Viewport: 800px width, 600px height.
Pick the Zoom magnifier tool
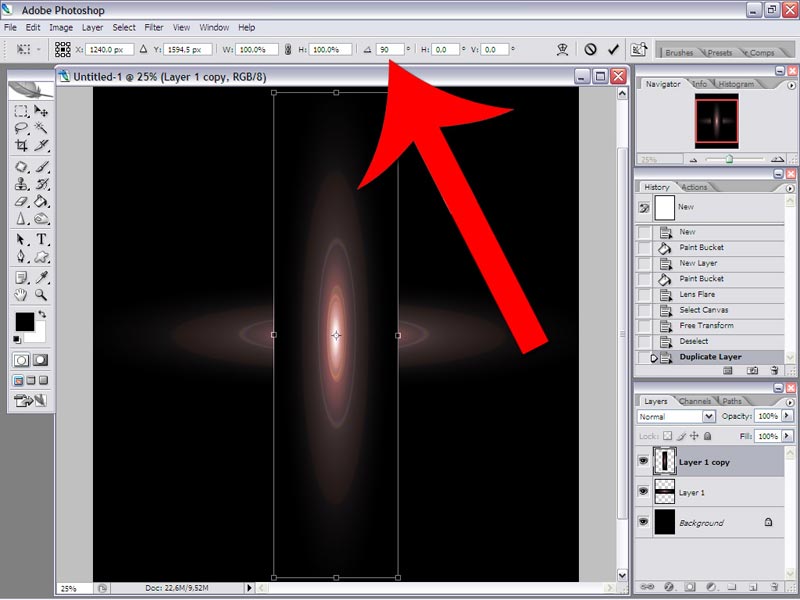[x=41, y=295]
